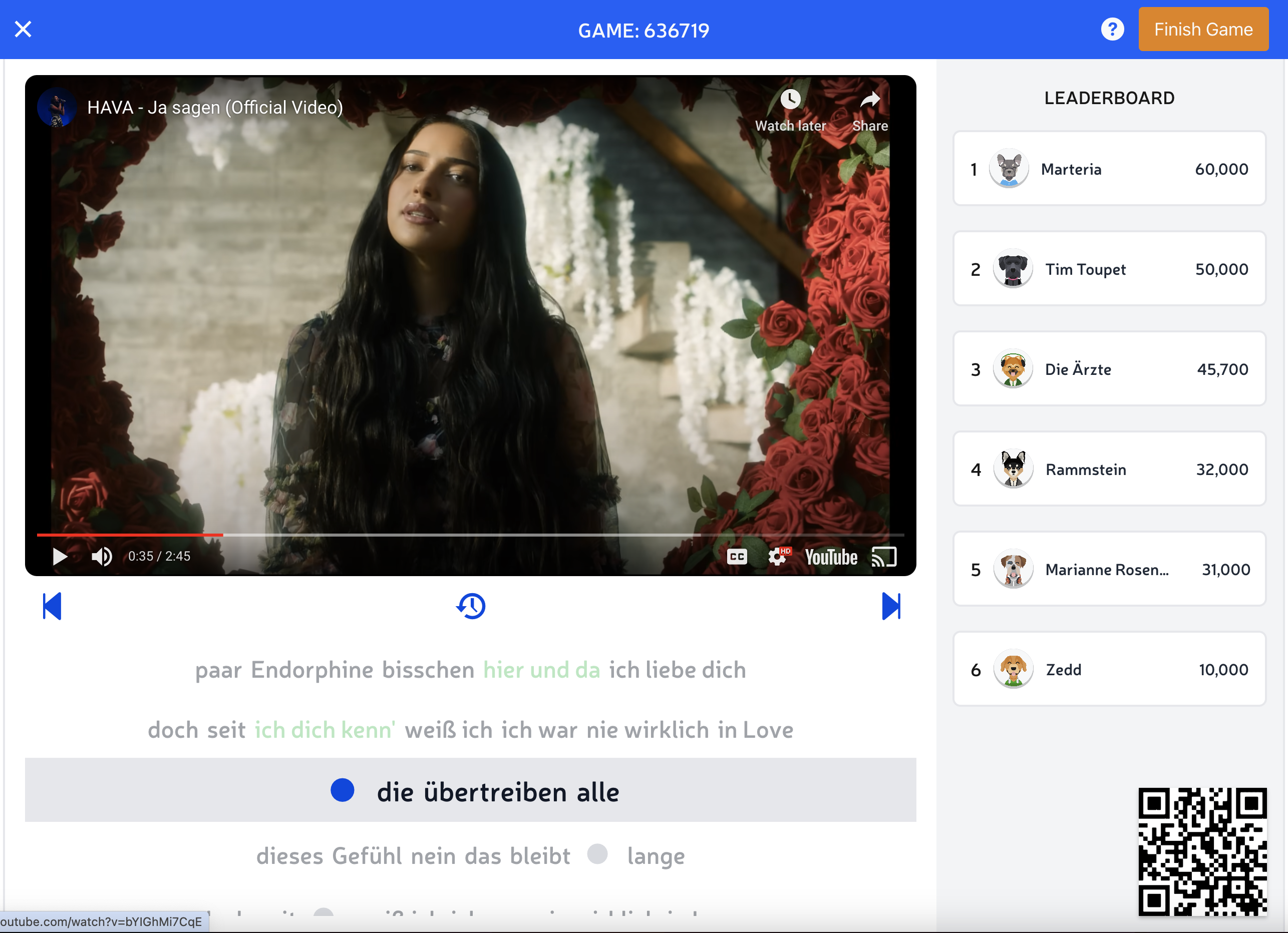
Task: Click the 0:35 / 2:45 time display
Action: pos(159,556)
